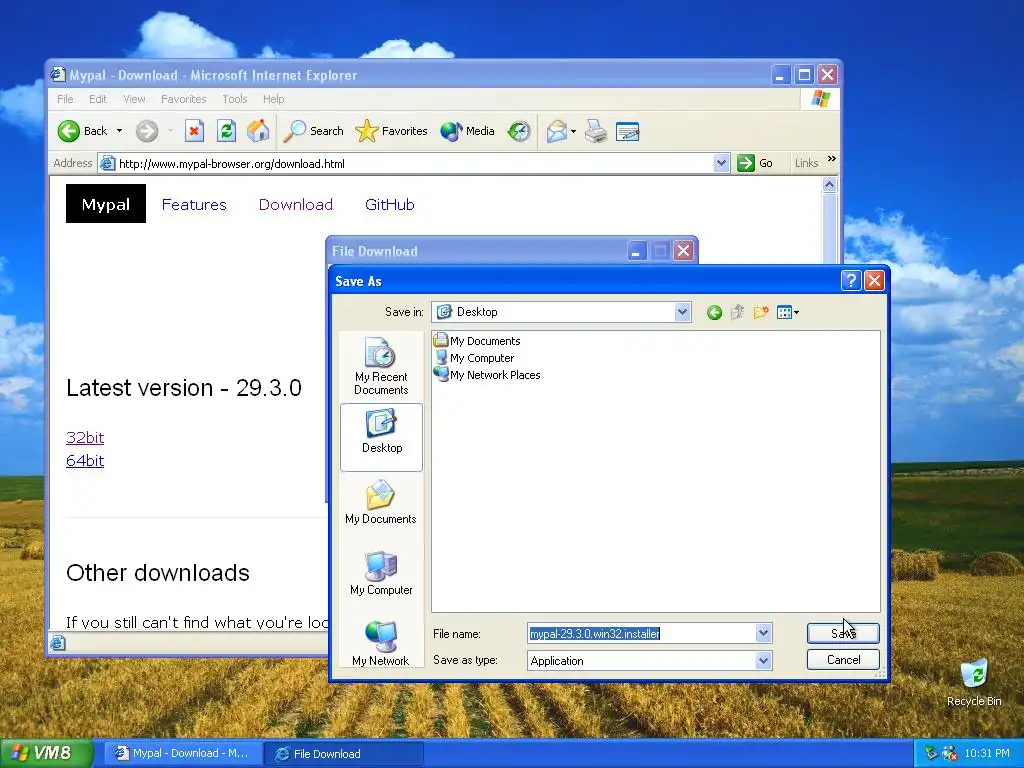1024x768 pixels.
Task: Open Favorites star in IE toolbar
Action: (x=391, y=131)
